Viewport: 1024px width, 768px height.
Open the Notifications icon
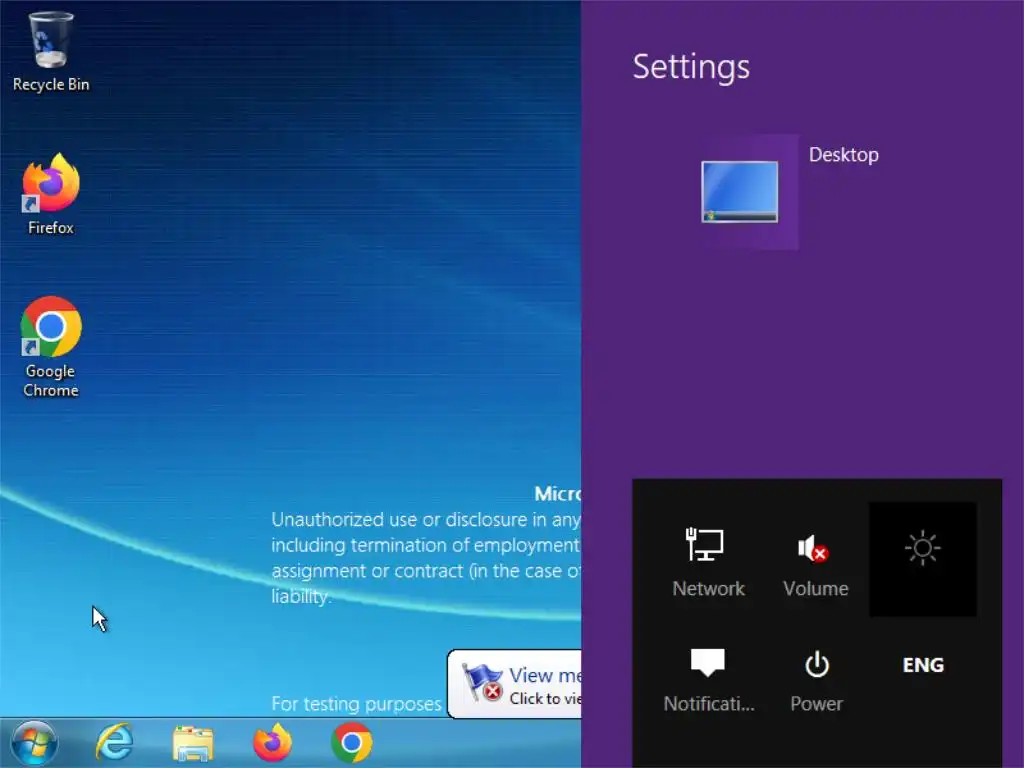[x=708, y=679]
